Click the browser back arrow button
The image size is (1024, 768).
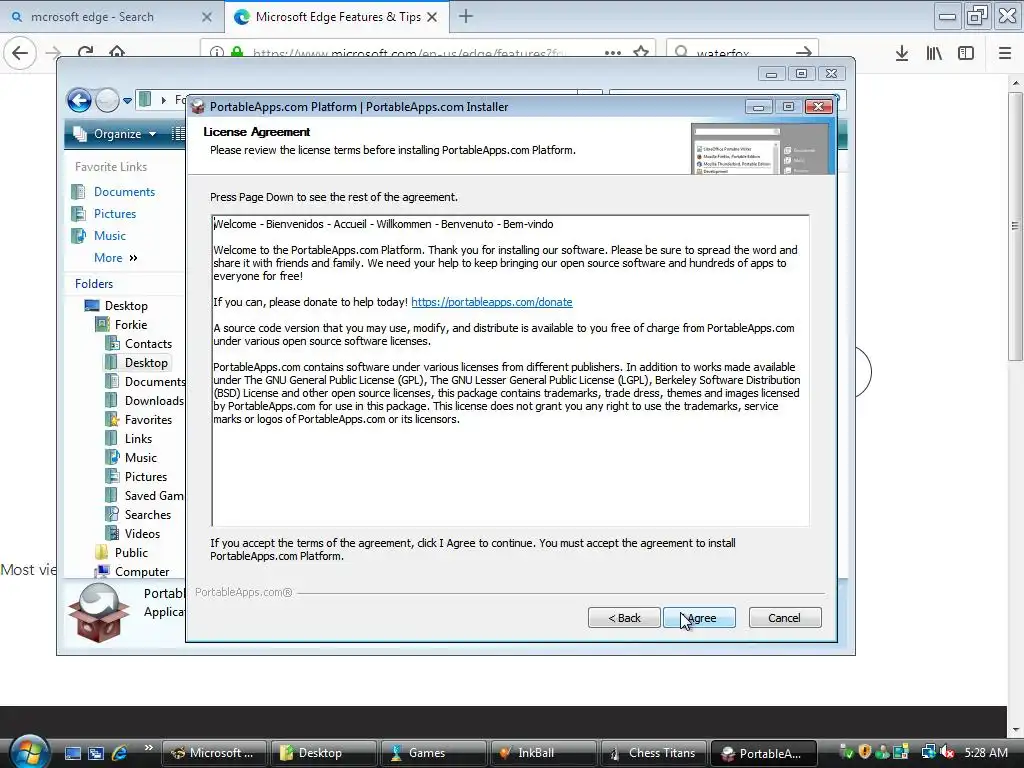tap(20, 53)
